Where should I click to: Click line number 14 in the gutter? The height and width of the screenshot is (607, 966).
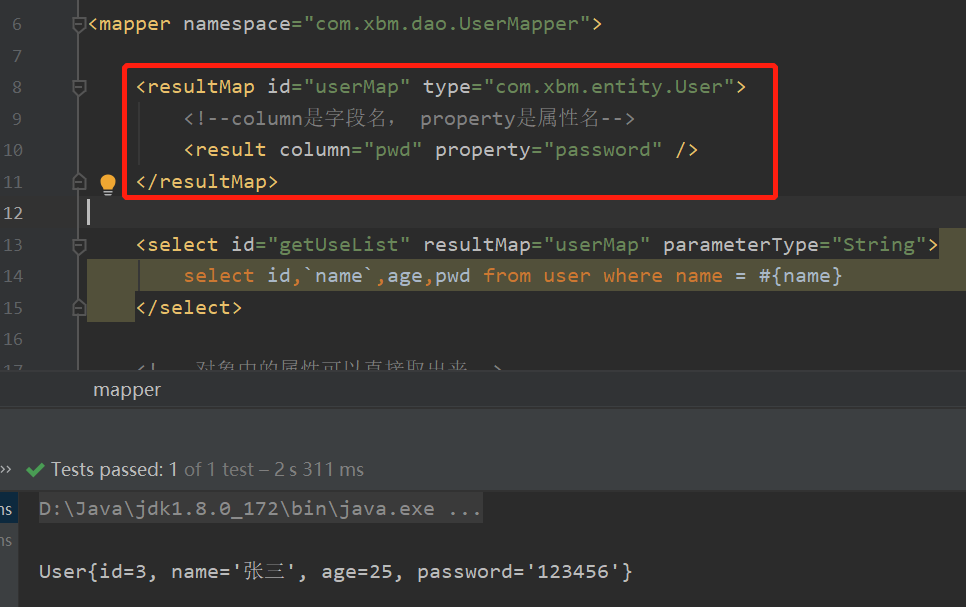coord(13,276)
